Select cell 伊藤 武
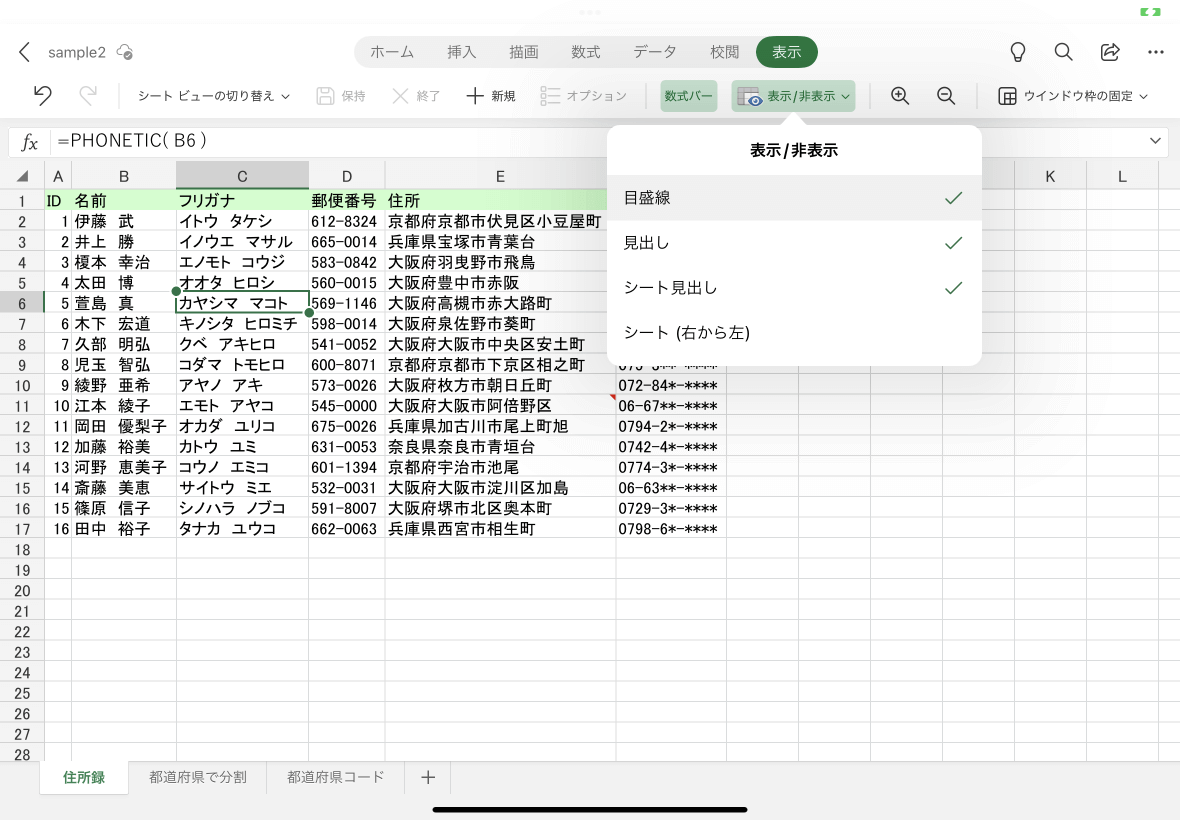 (x=124, y=221)
